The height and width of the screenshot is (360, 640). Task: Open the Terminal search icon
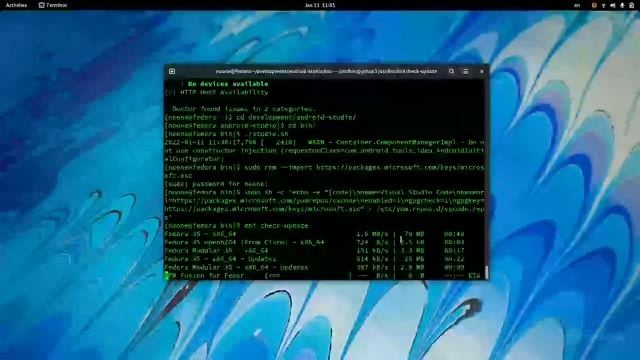click(451, 71)
